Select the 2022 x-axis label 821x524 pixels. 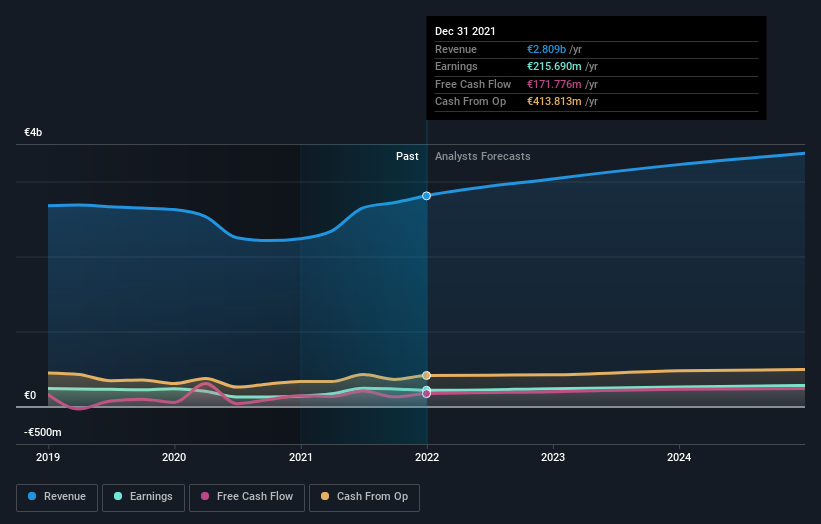pyautogui.click(x=427, y=457)
